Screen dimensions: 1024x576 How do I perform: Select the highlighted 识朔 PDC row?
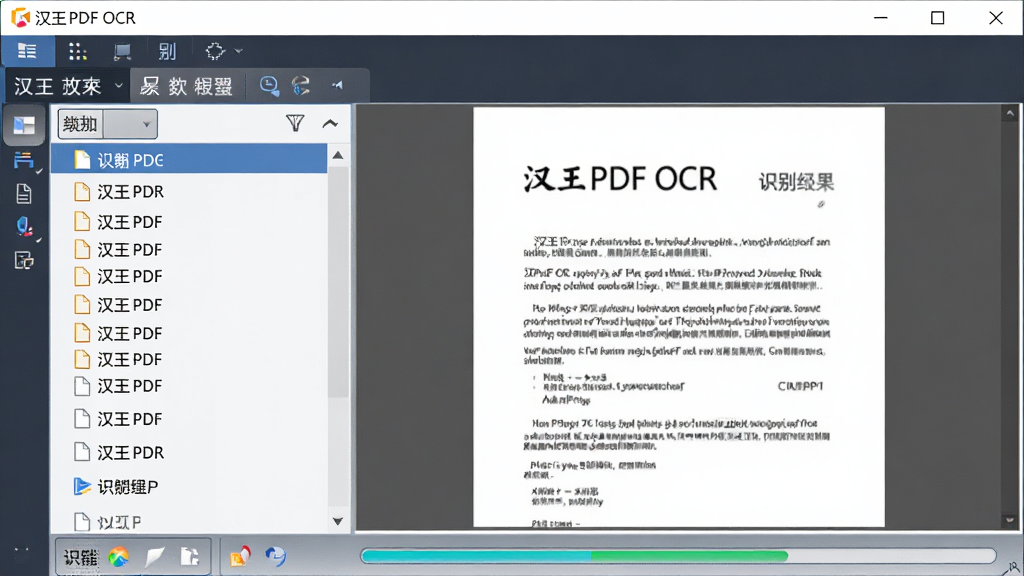tap(189, 159)
